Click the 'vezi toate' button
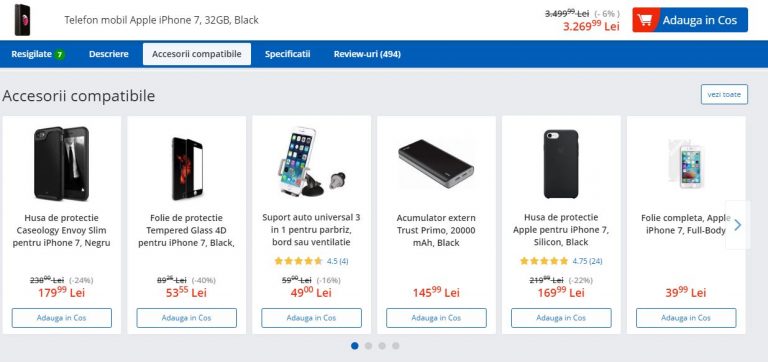768x362 pixels. coord(724,95)
